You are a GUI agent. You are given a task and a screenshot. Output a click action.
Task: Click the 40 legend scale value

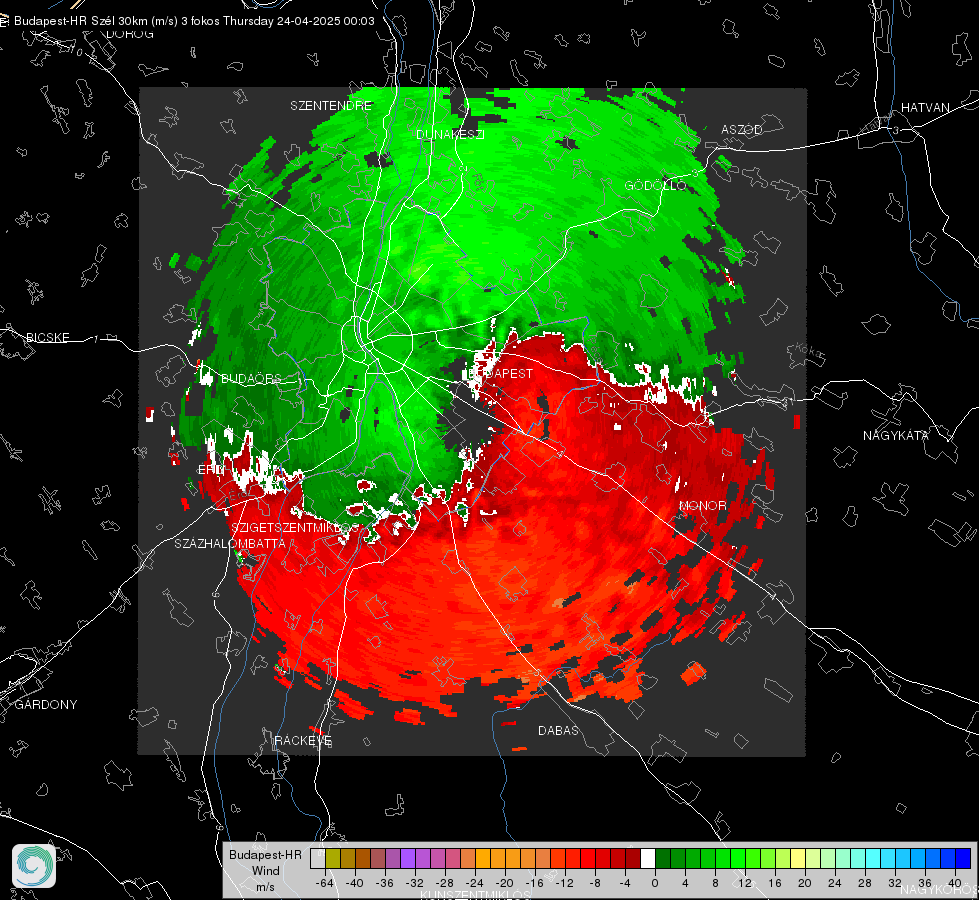pos(954,883)
